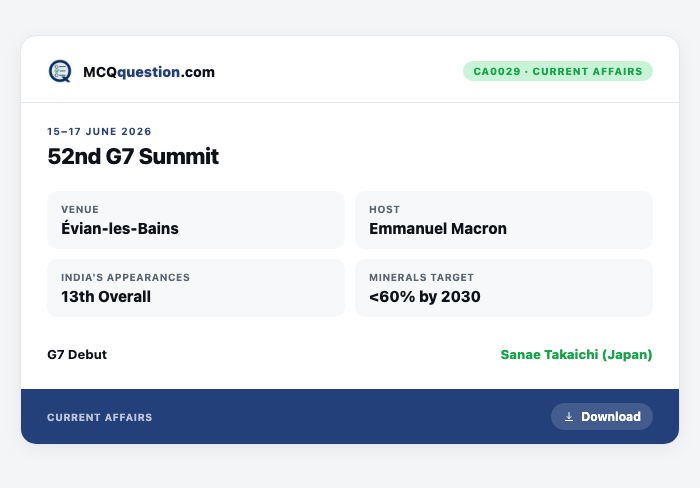This screenshot has height=488, width=700.
Task: Click the CA0029 Current Affairs badge
Action: click(558, 71)
